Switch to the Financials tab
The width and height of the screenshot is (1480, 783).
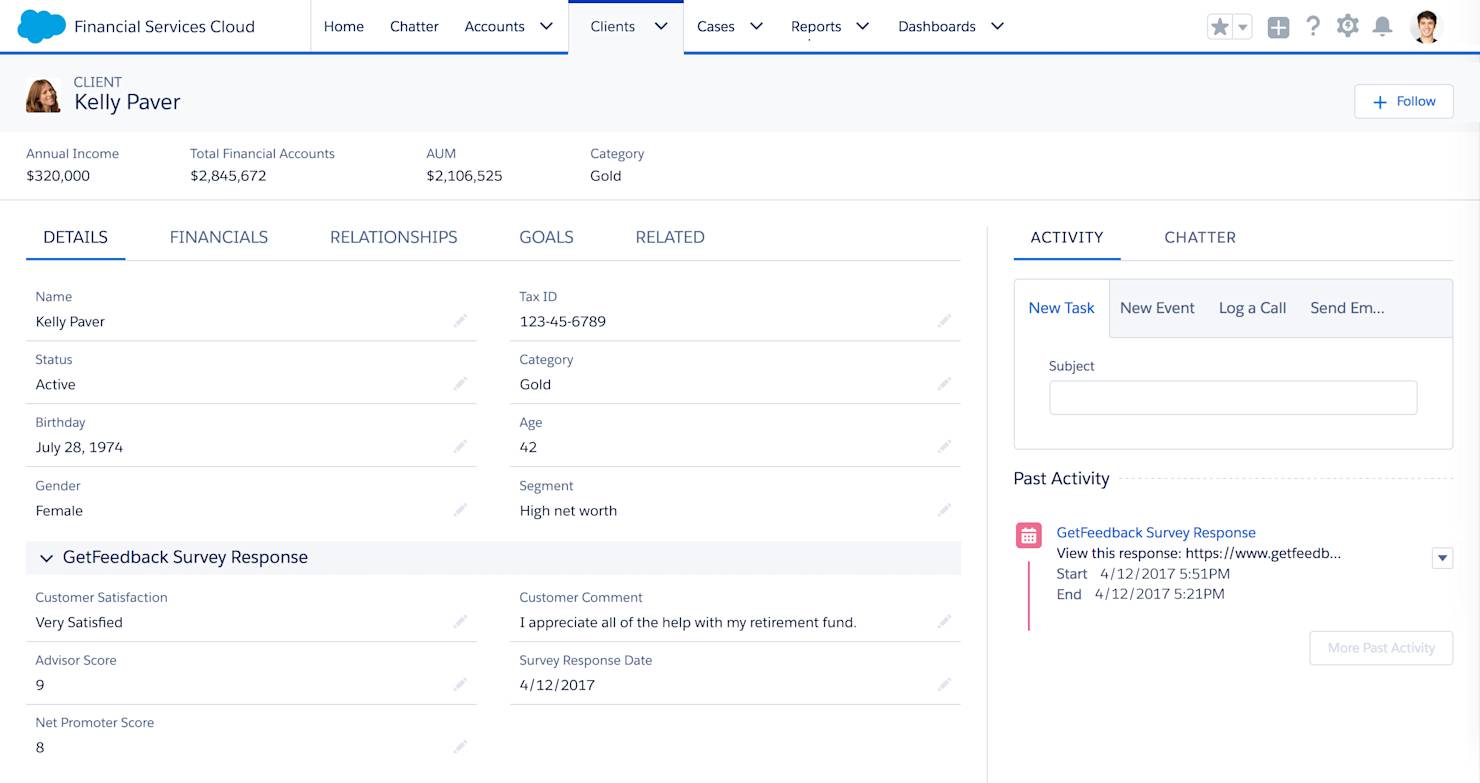click(219, 237)
